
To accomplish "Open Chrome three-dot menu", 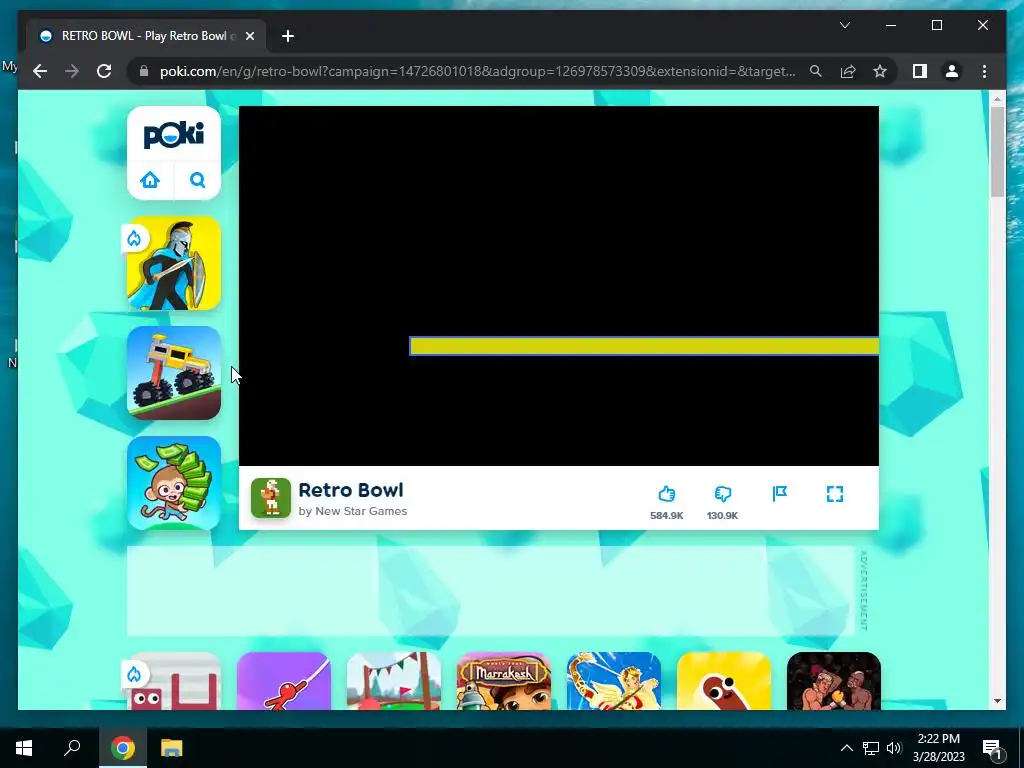I will [984, 71].
